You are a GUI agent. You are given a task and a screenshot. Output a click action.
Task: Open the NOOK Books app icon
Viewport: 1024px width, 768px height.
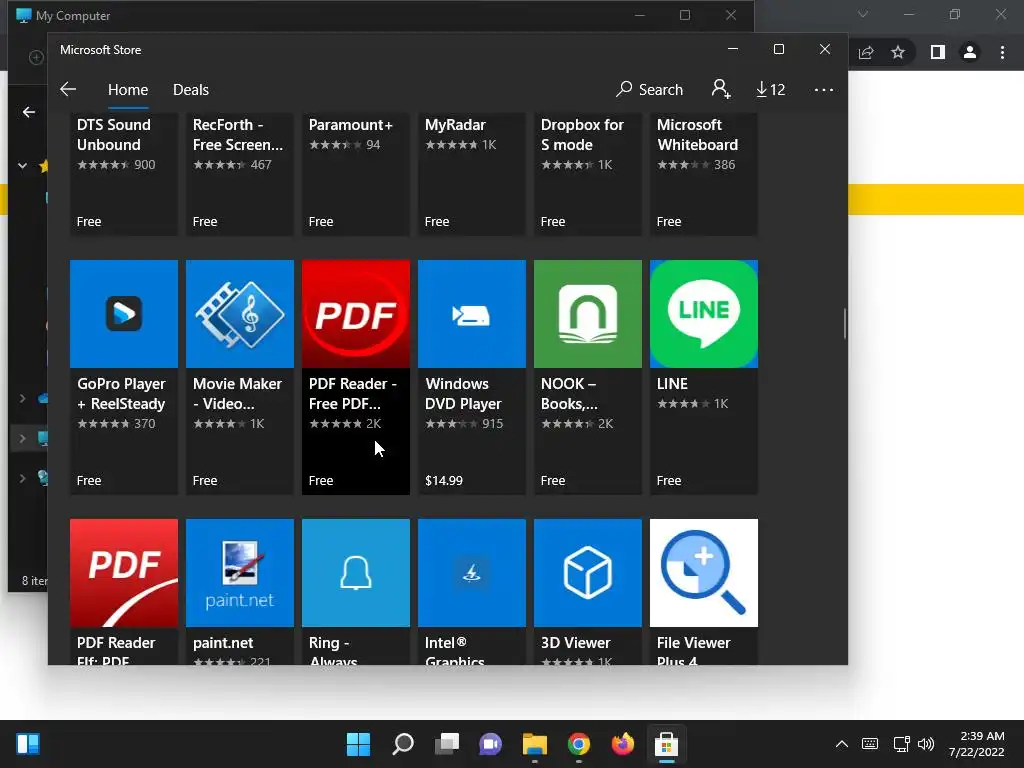588,314
